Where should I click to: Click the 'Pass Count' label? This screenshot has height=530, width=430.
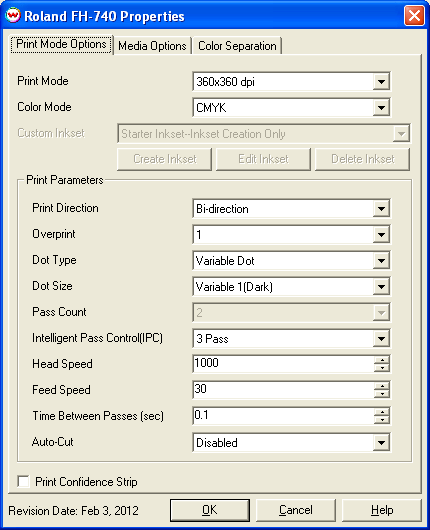[x=59, y=312]
